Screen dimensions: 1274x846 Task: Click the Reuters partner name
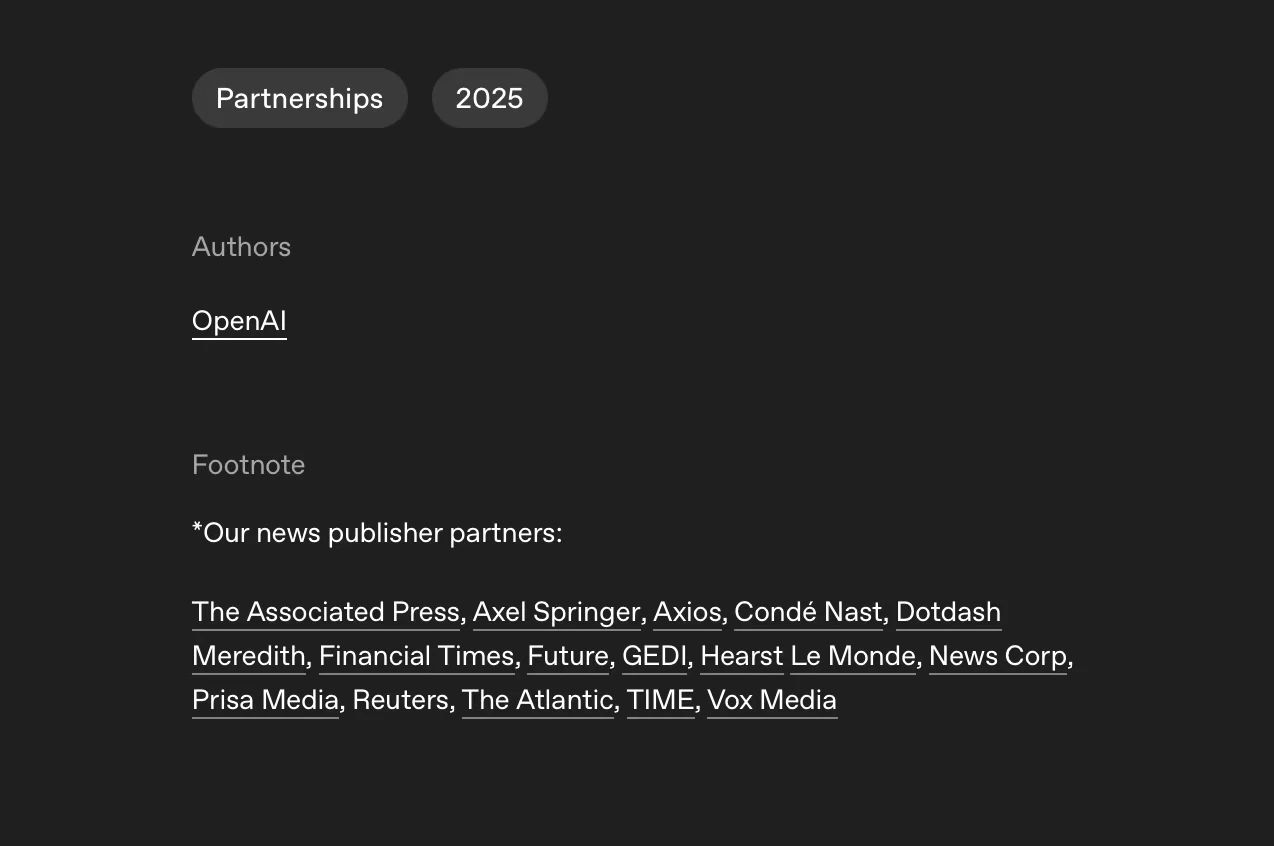click(x=400, y=700)
